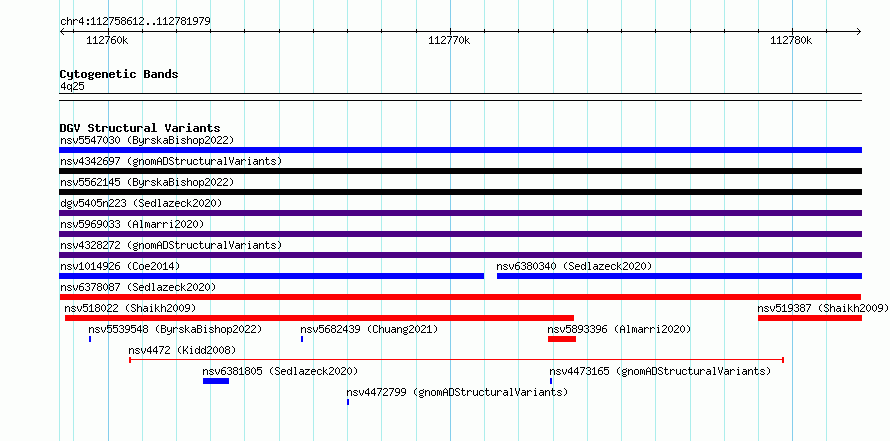
Task: Select the purple nsv4328272 variant bar
Action: (x=460, y=255)
